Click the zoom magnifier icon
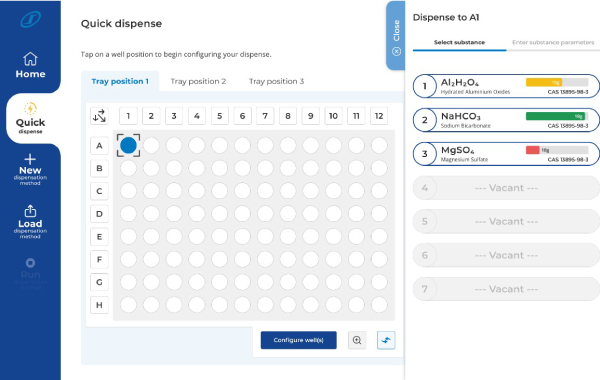 click(x=357, y=340)
